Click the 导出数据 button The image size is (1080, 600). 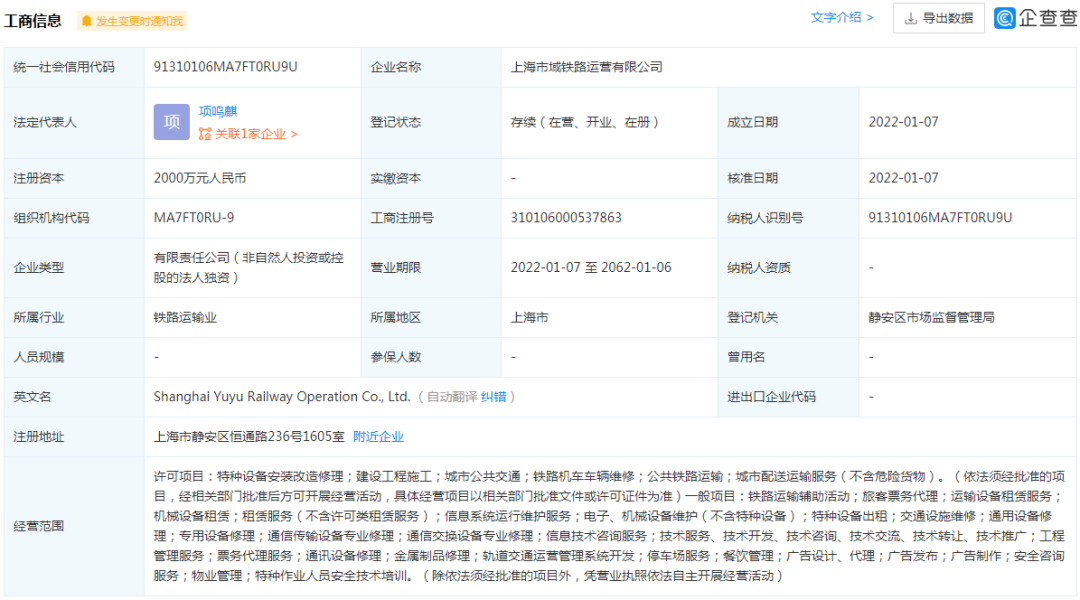(938, 19)
